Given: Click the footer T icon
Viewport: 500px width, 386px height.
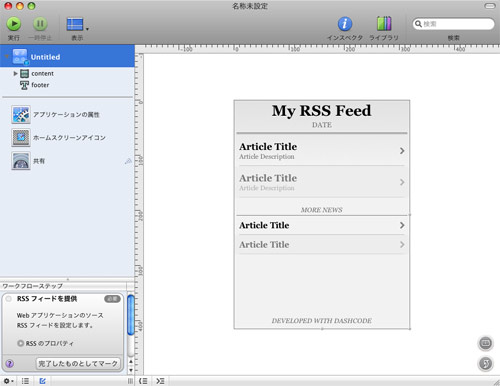Looking at the screenshot, I should tap(24, 85).
